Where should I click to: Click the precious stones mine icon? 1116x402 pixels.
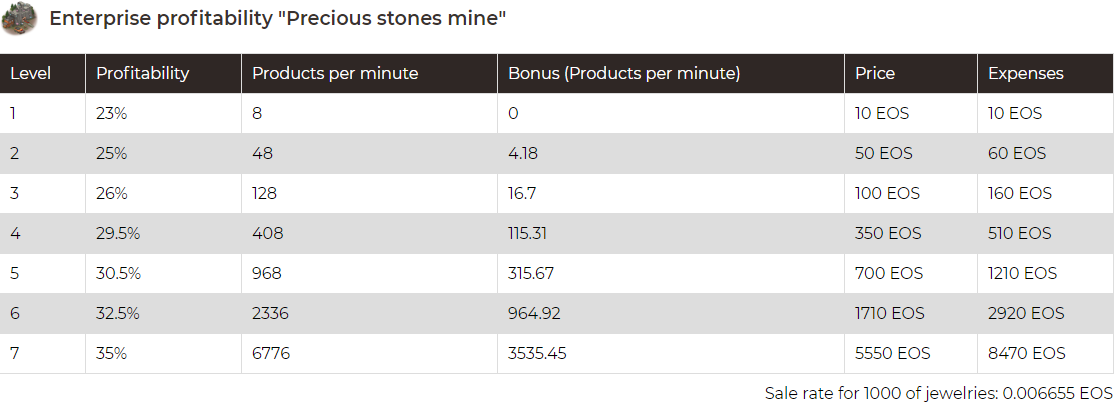[19, 19]
